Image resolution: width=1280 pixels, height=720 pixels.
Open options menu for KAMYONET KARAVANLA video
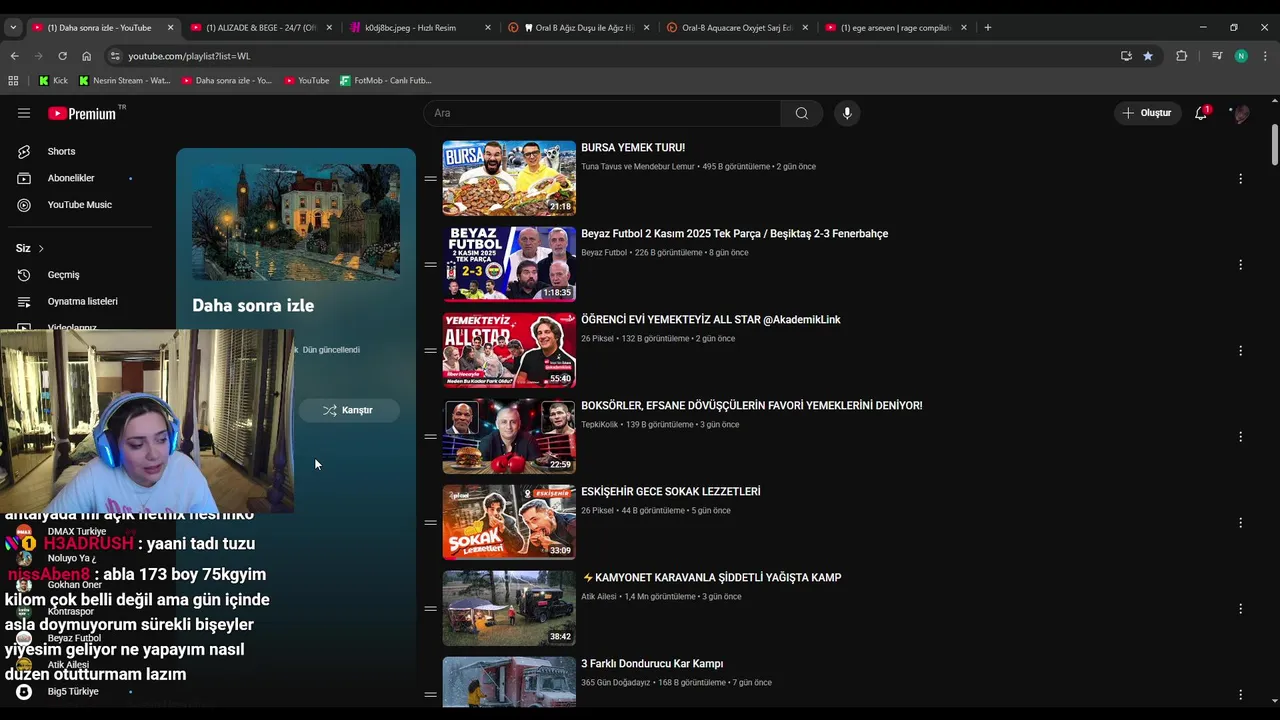(x=1240, y=609)
